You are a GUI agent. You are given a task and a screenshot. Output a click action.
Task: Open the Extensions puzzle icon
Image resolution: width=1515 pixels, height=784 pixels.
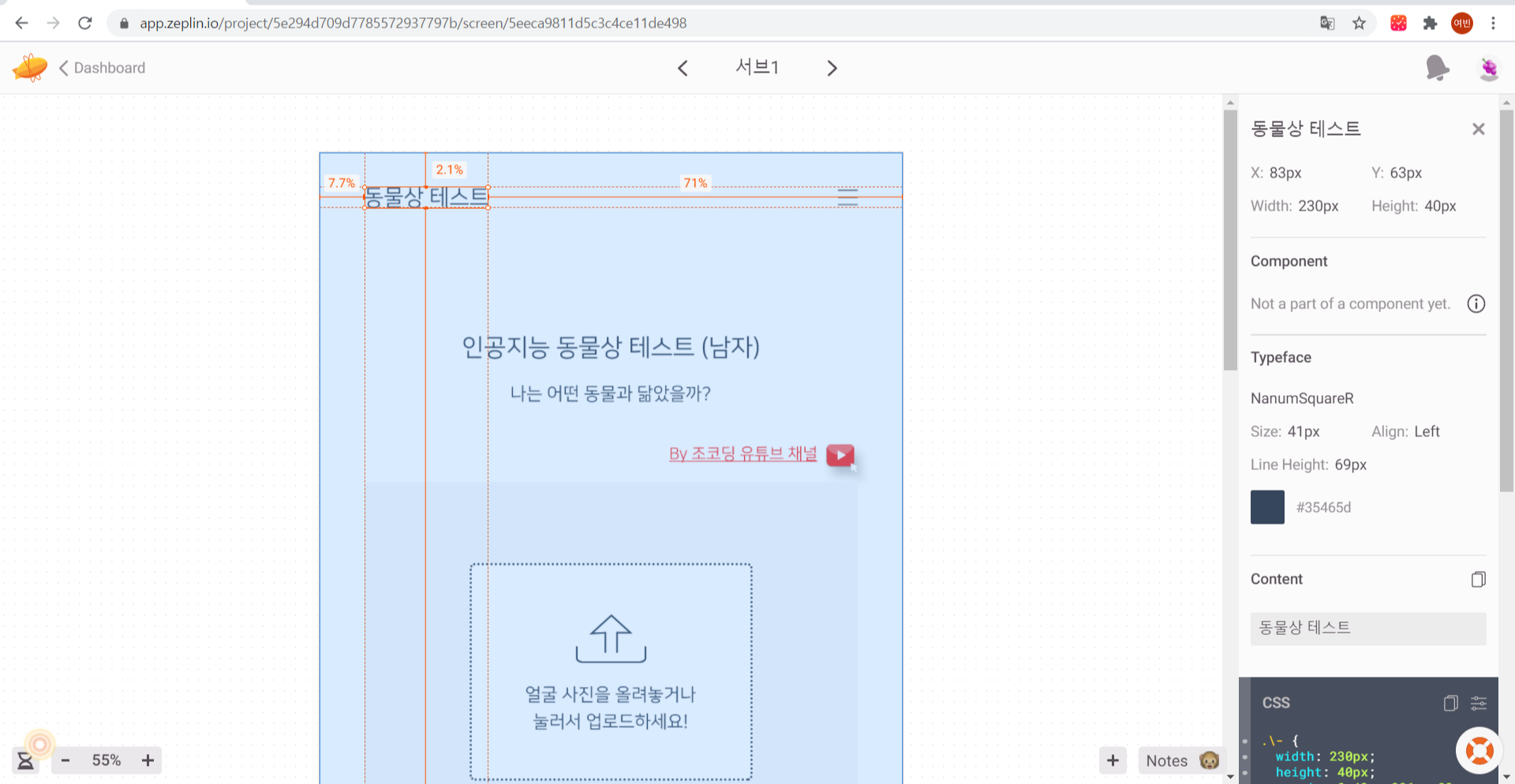[1430, 23]
